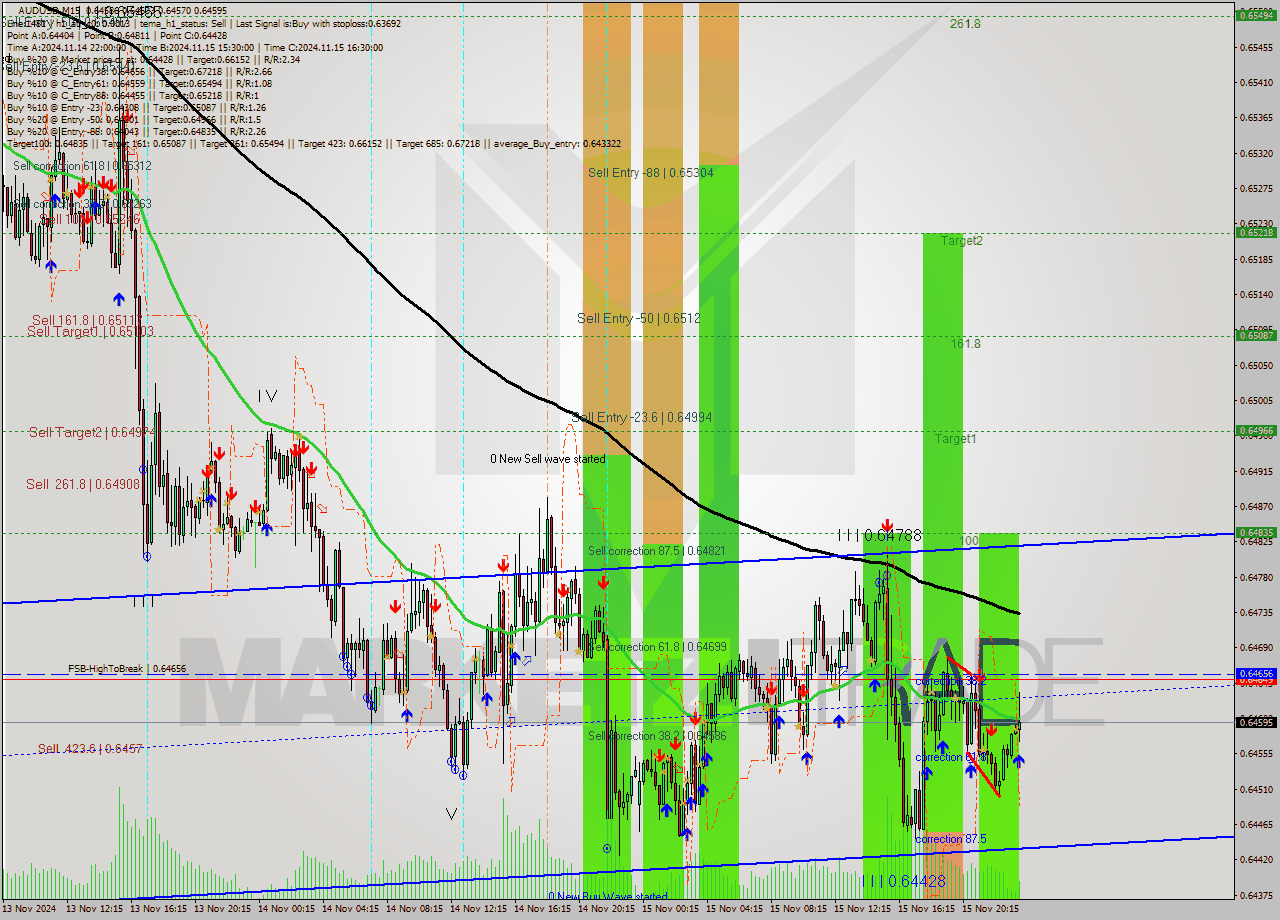
Task: Click the black 0.64595 current price tag
Action: pos(1256,722)
